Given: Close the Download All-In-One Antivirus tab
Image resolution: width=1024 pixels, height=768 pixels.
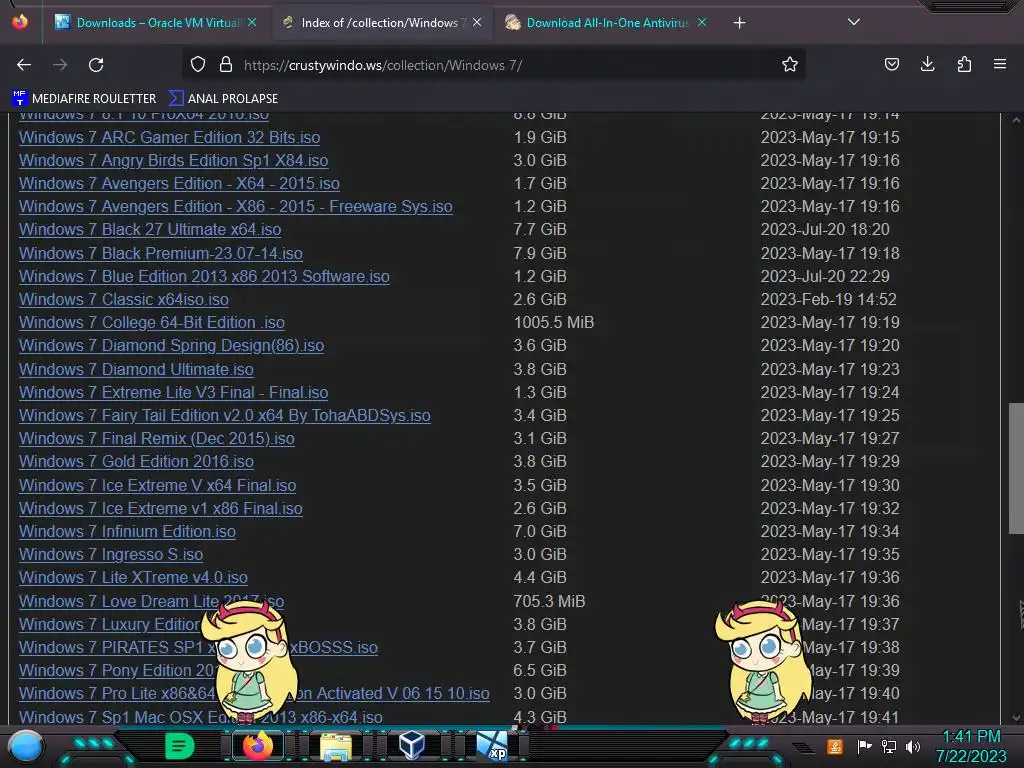Looking at the screenshot, I should pyautogui.click(x=701, y=22).
